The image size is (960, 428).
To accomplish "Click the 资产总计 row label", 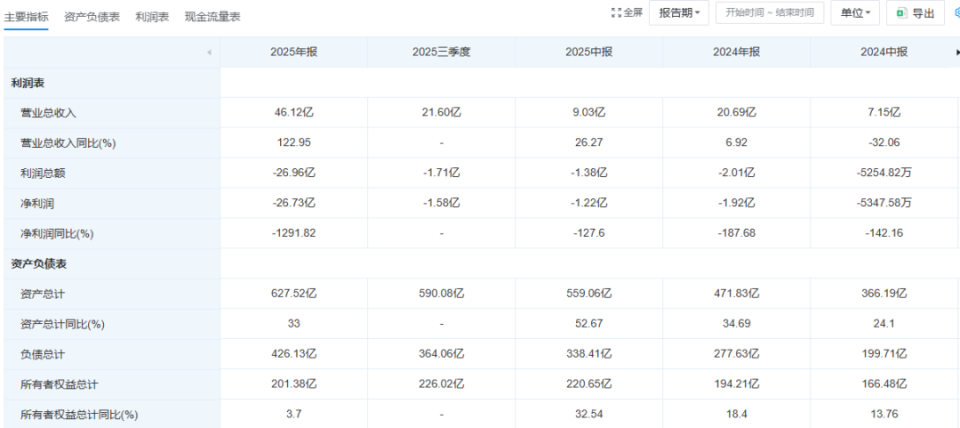I will [x=43, y=294].
